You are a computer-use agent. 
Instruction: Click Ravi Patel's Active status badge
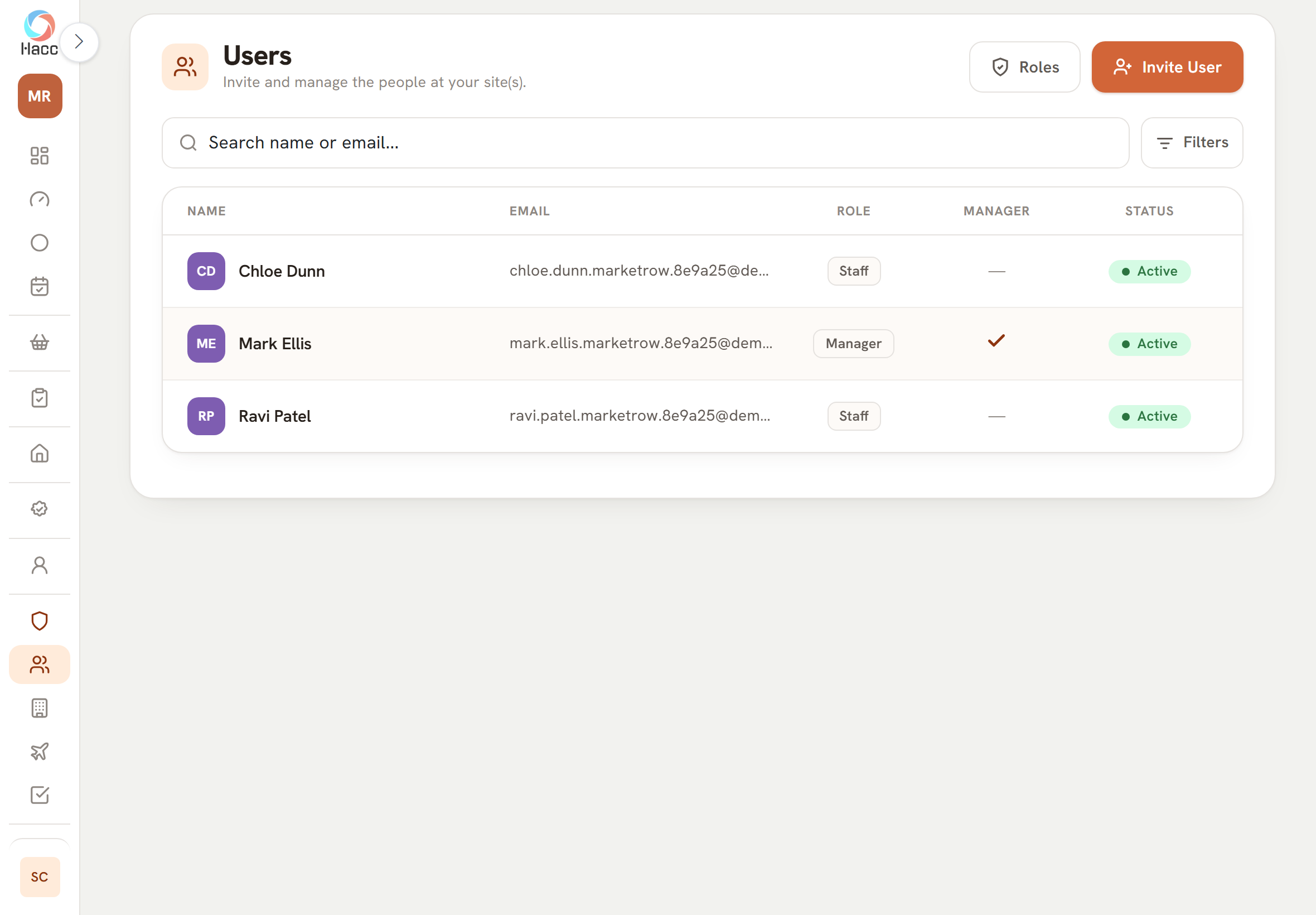(x=1149, y=416)
